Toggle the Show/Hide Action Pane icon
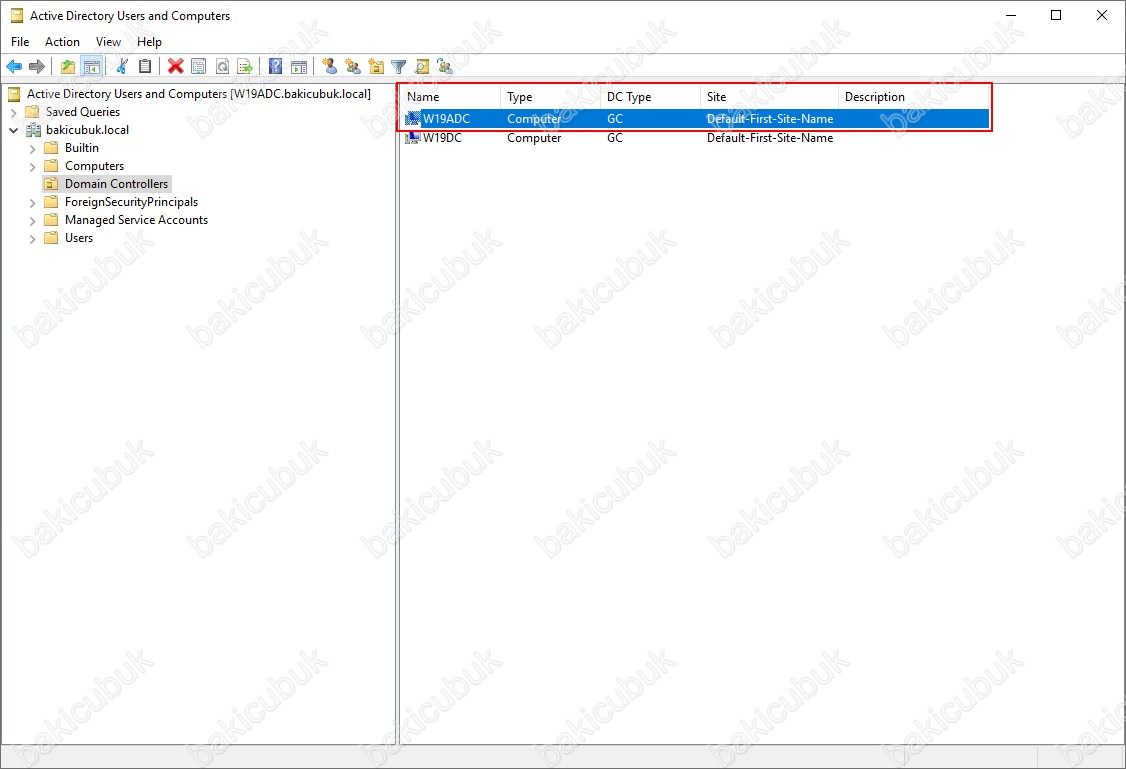The image size is (1126, 769). [x=299, y=67]
